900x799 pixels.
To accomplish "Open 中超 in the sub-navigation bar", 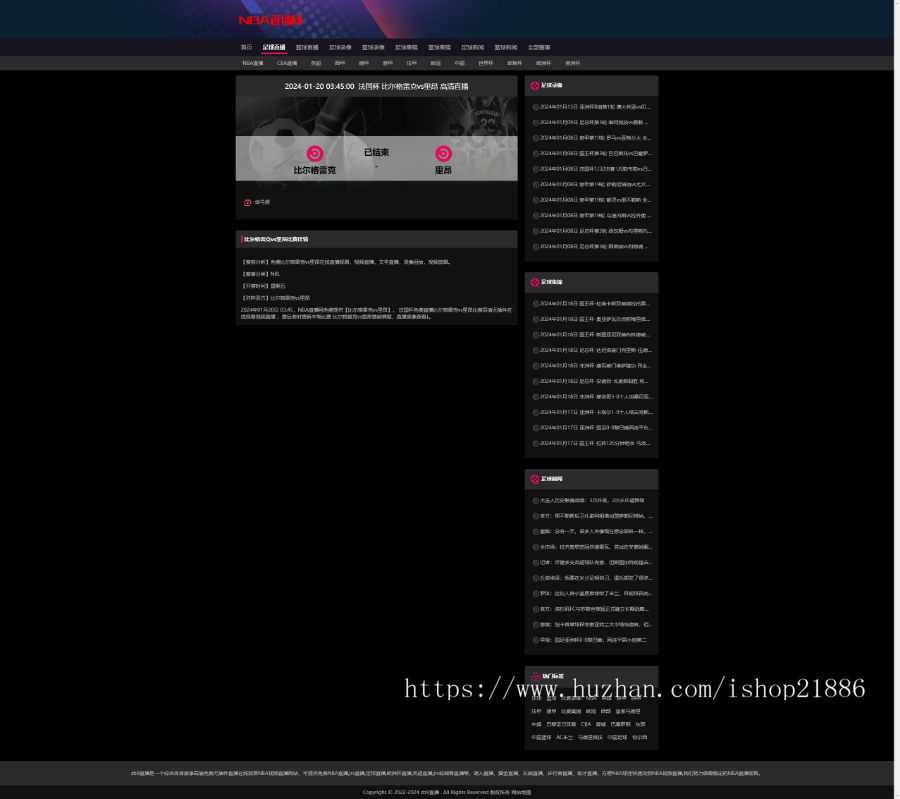I will pyautogui.click(x=460, y=63).
